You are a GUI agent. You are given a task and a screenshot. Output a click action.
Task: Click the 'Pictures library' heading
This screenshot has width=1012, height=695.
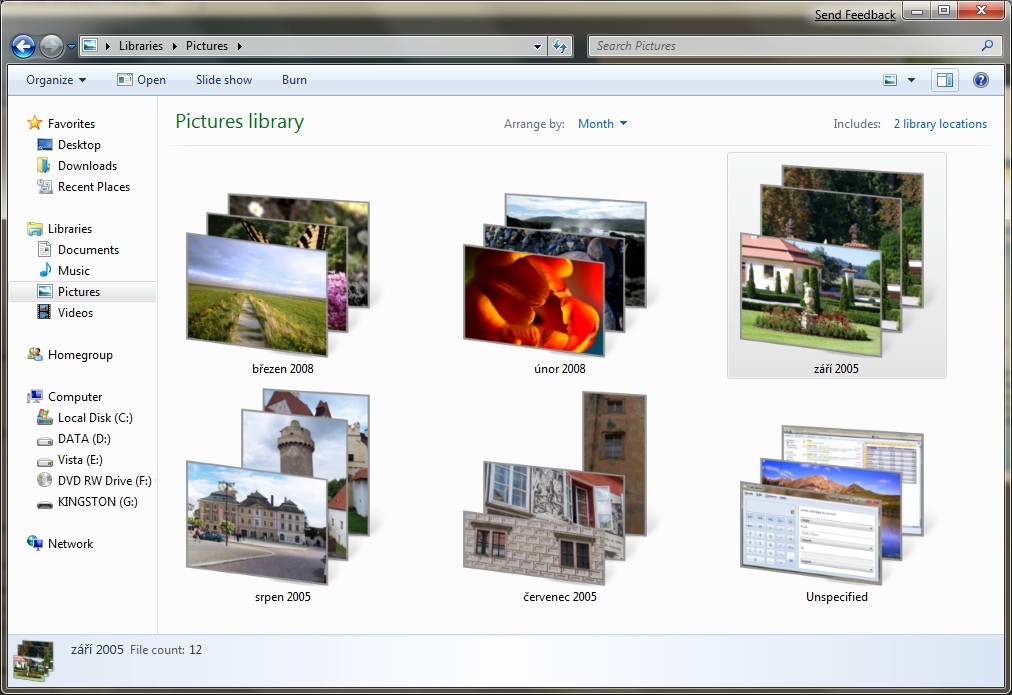[x=239, y=121]
